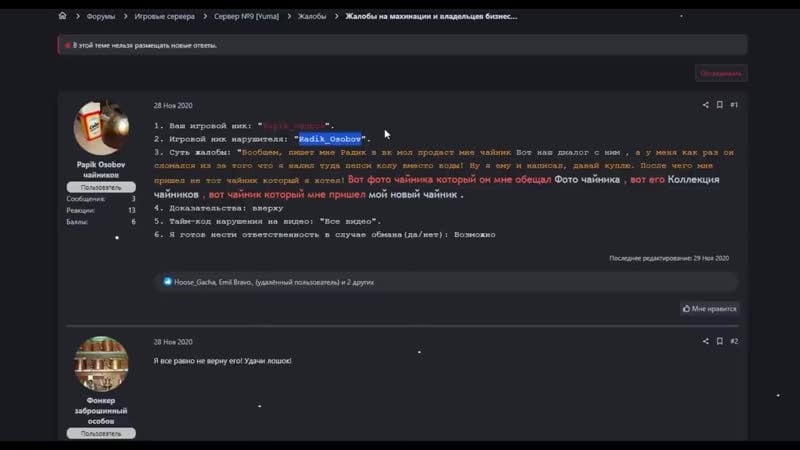Screen dimensions: 800x450
Task: Click line 6 about ответственность
Action: [324, 235]
